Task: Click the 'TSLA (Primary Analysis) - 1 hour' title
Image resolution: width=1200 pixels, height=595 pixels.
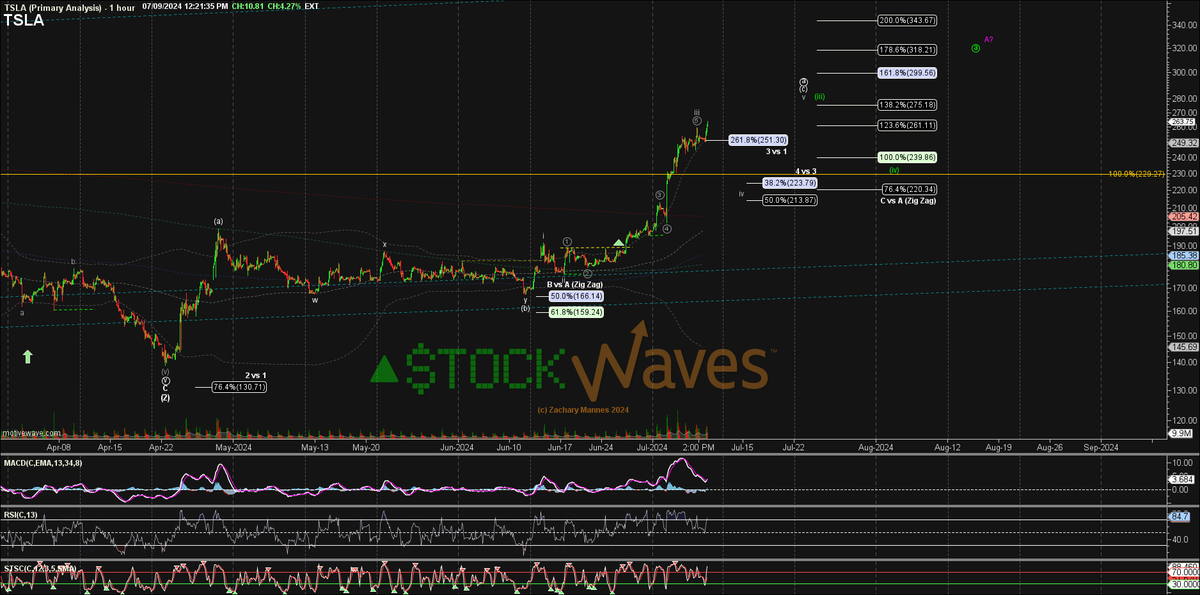Action: (68, 6)
